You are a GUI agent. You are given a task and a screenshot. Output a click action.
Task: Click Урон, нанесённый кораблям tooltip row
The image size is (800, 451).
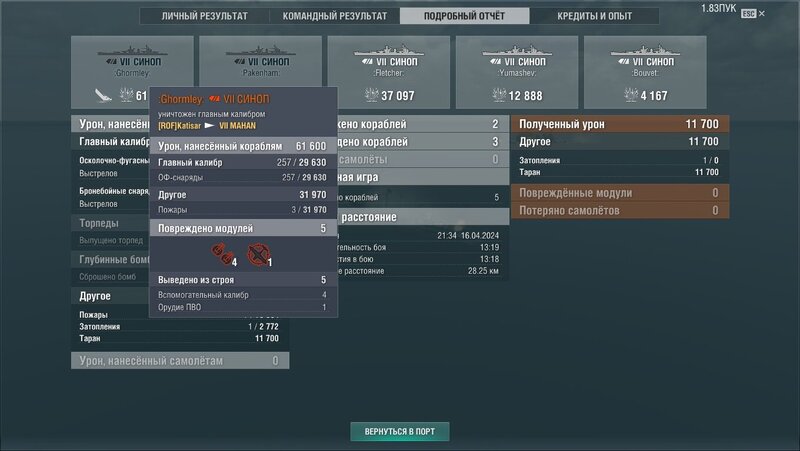coord(243,146)
